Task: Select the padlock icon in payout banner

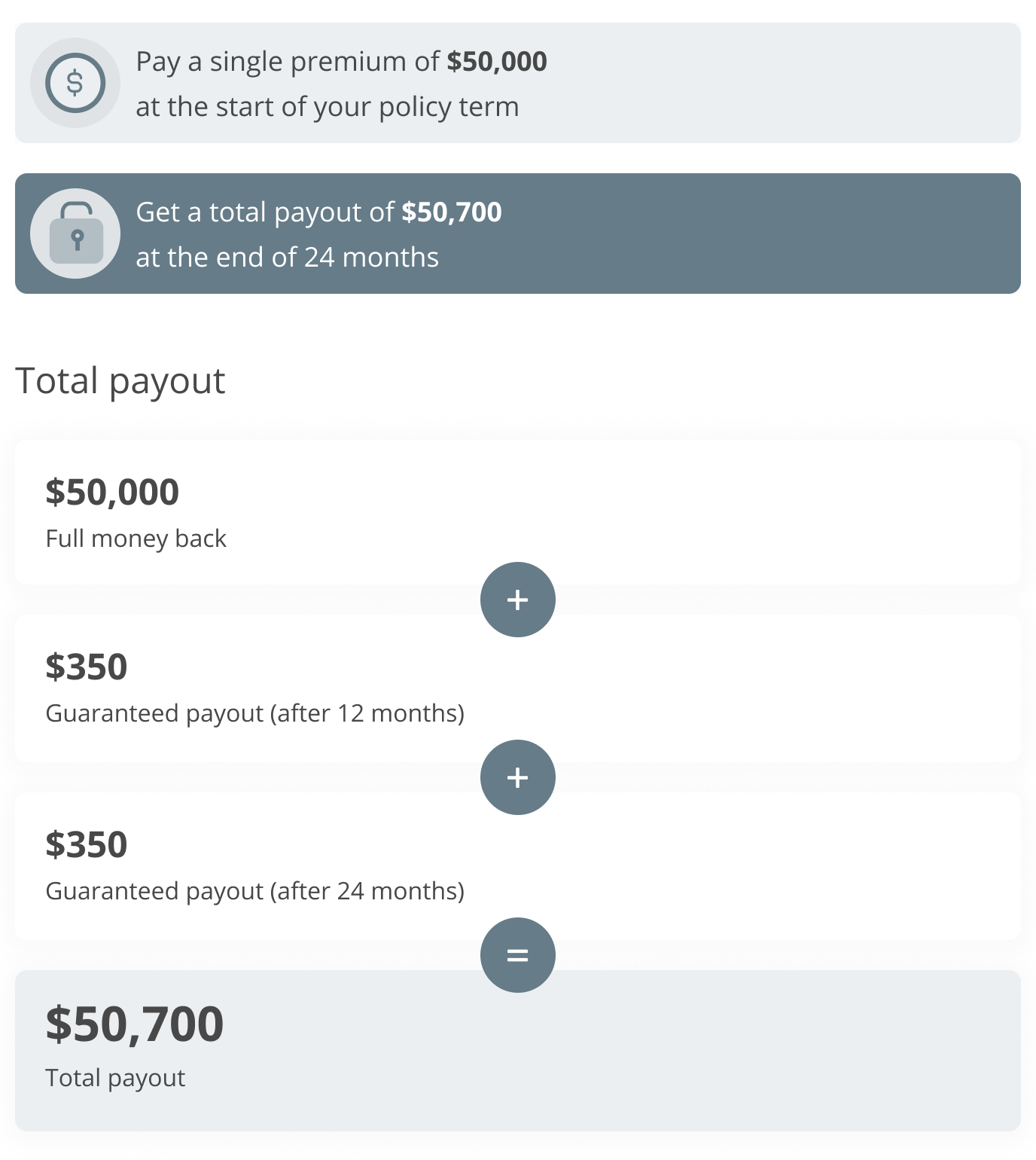Action: [x=75, y=233]
